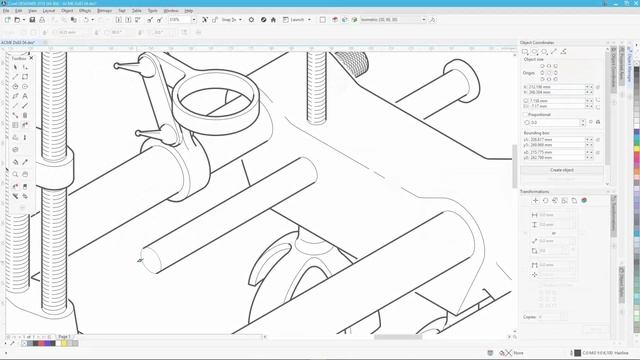Viewport: 640px width, 360px height.
Task: Select the Zoom magnifier tool in Toolbox
Action: click(x=16, y=174)
